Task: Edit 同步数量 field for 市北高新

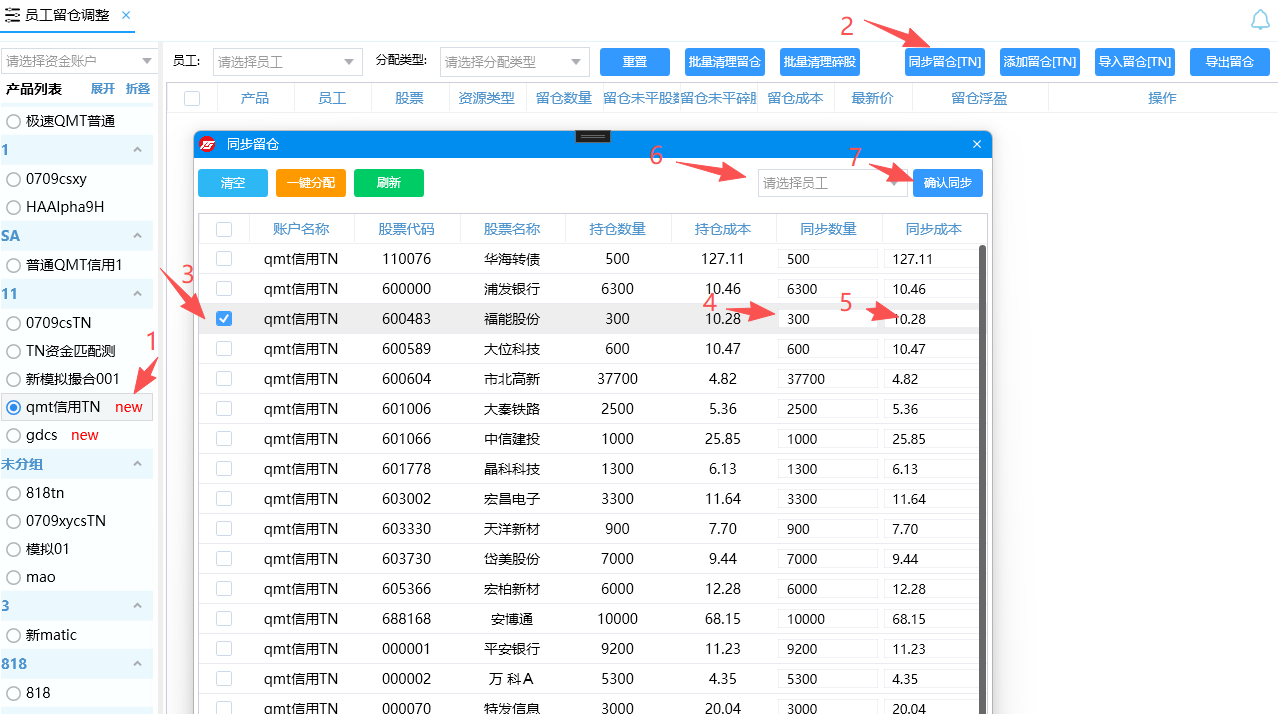Action: 827,379
